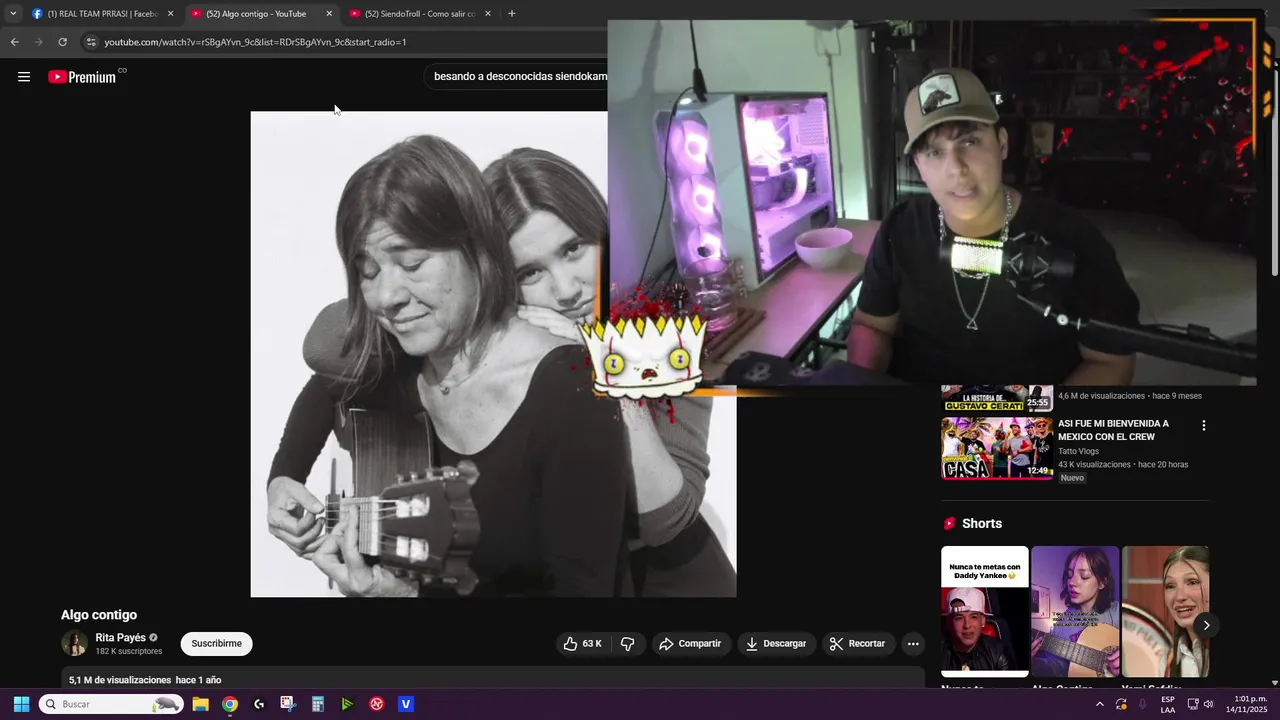Open the YouTube guide hamburger menu

(x=24, y=77)
